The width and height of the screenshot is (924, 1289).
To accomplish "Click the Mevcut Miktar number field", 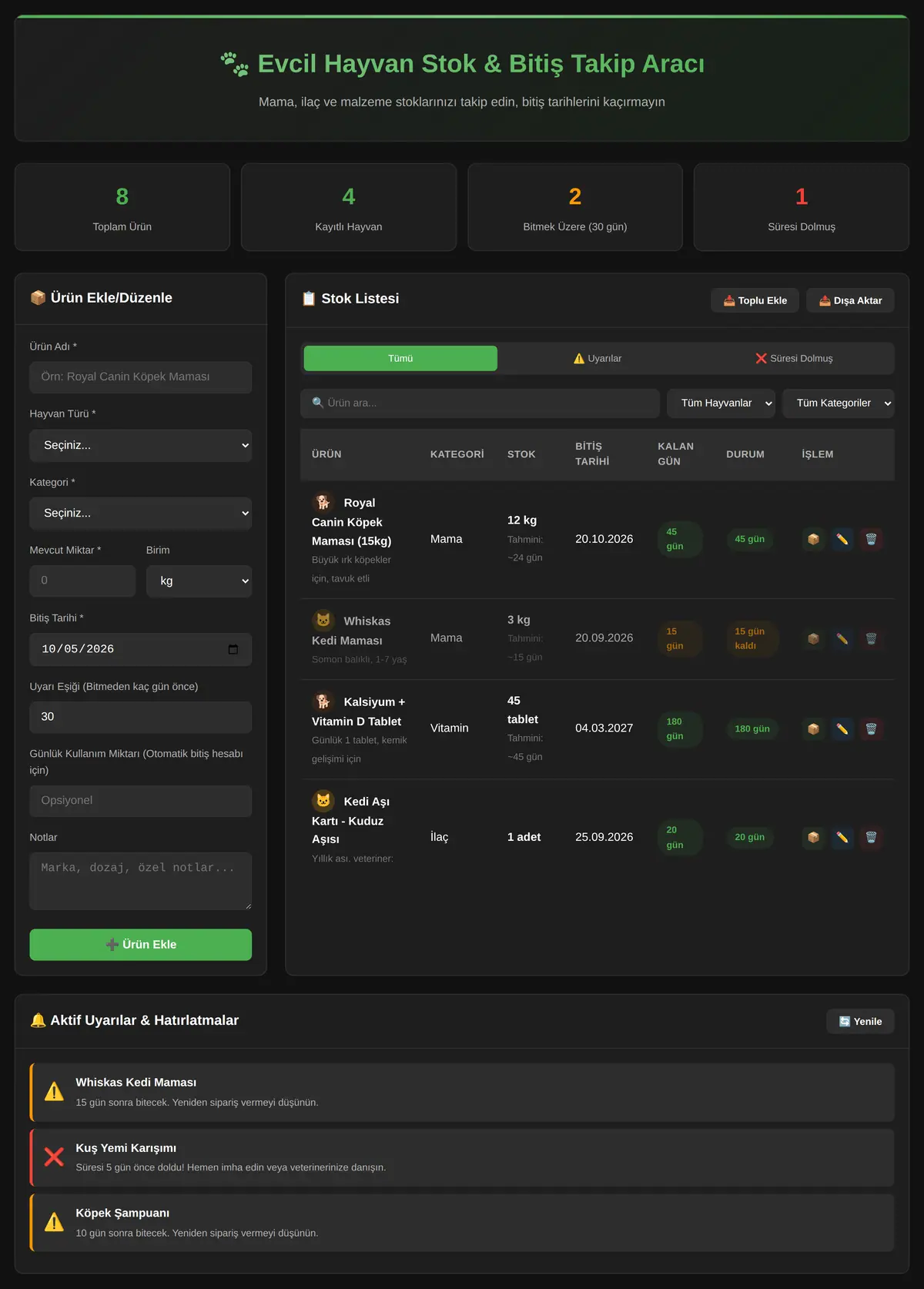I will click(x=82, y=581).
